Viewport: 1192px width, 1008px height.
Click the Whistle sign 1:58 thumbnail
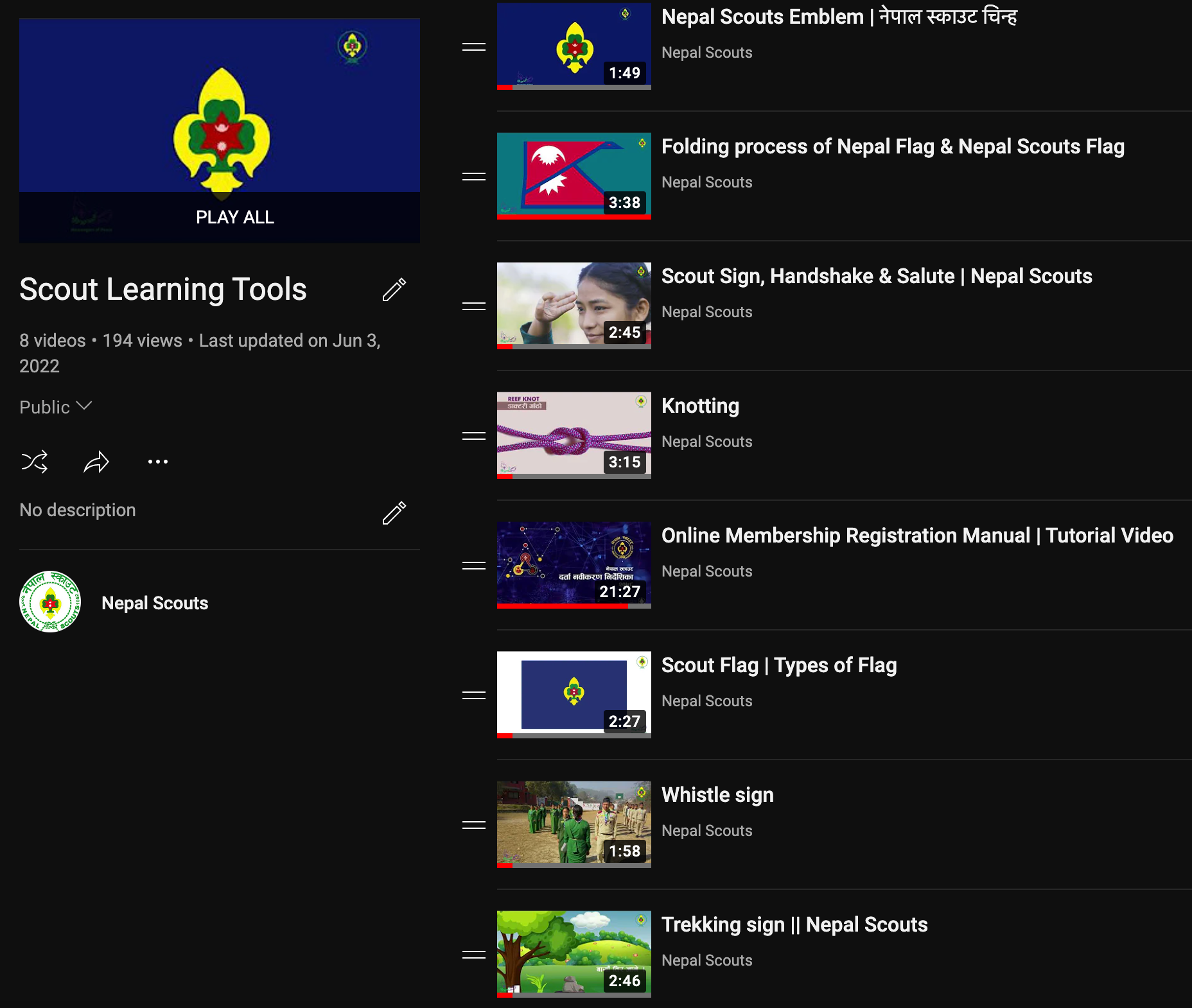pos(574,824)
